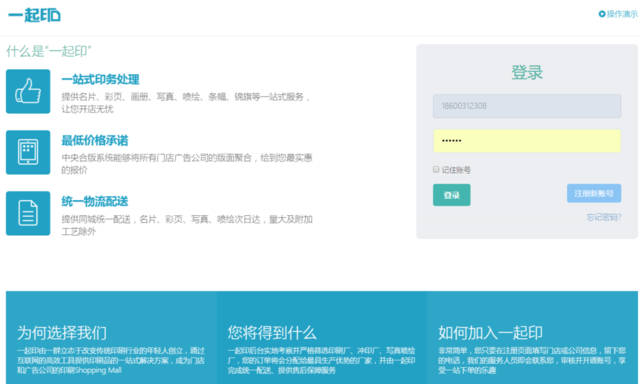Click the document icon beside 统一物流配送
The height and width of the screenshot is (384, 640).
click(28, 213)
